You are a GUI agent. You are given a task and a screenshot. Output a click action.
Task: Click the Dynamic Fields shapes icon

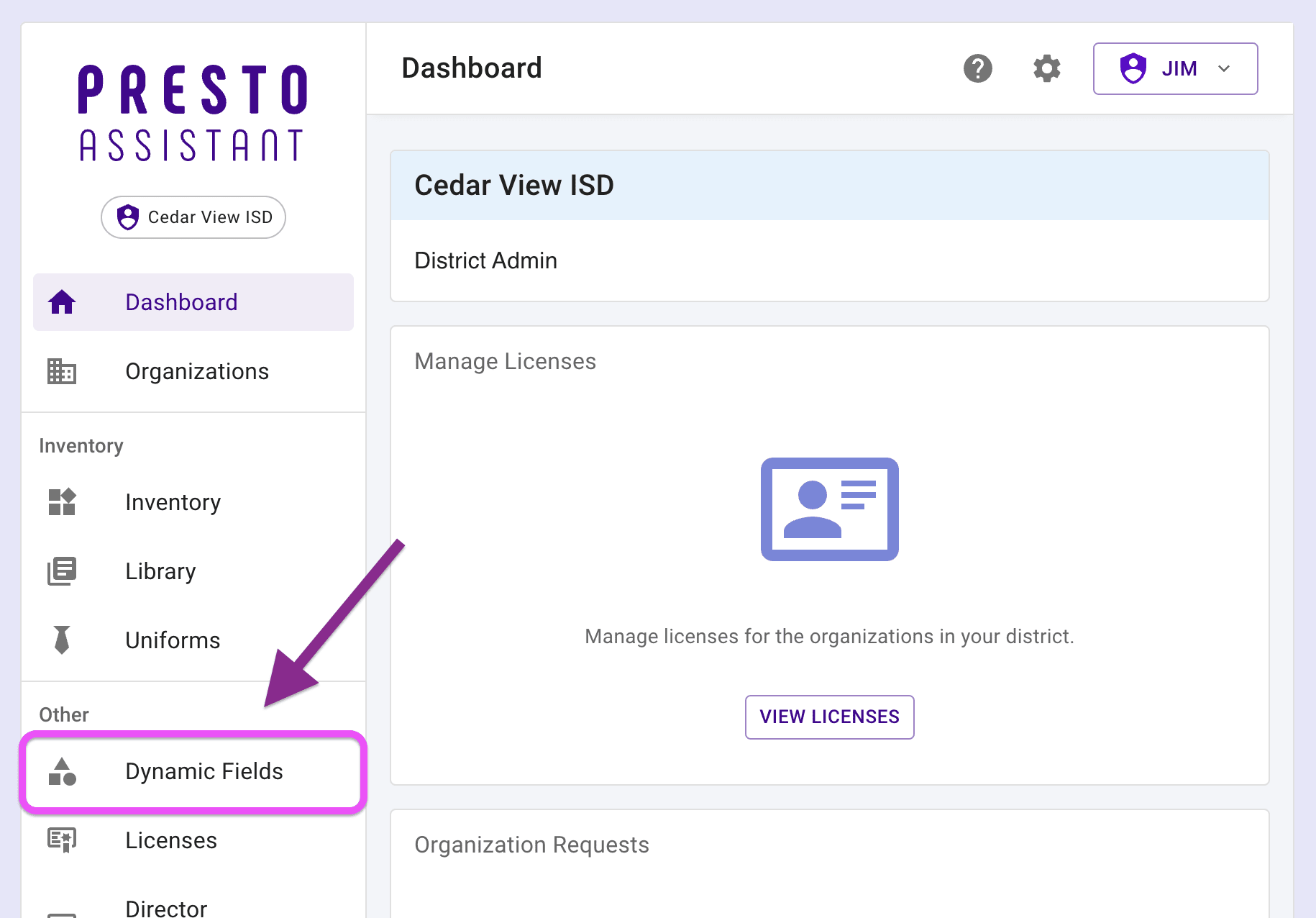point(62,771)
